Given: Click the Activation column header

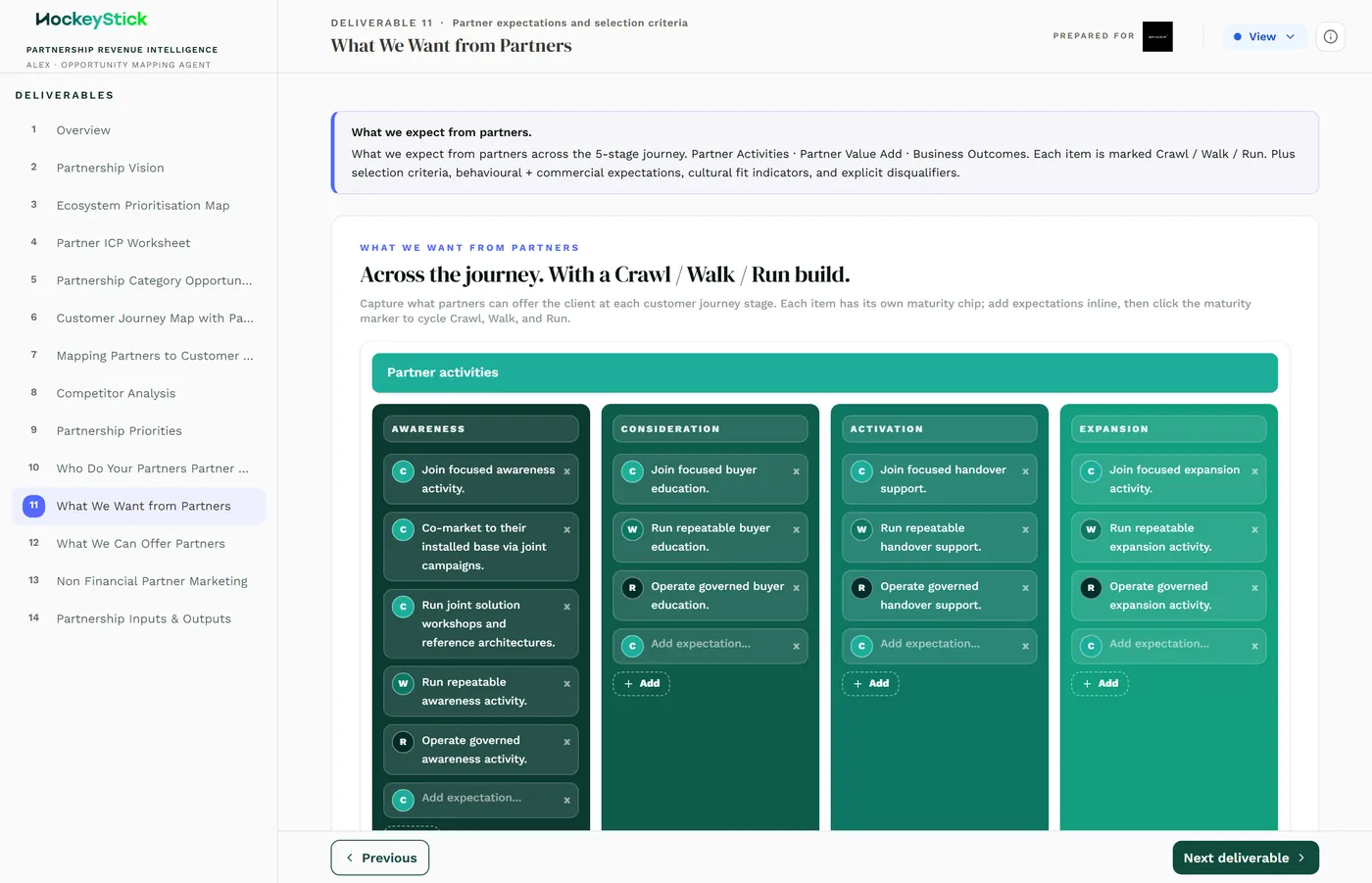Looking at the screenshot, I should (x=940, y=429).
